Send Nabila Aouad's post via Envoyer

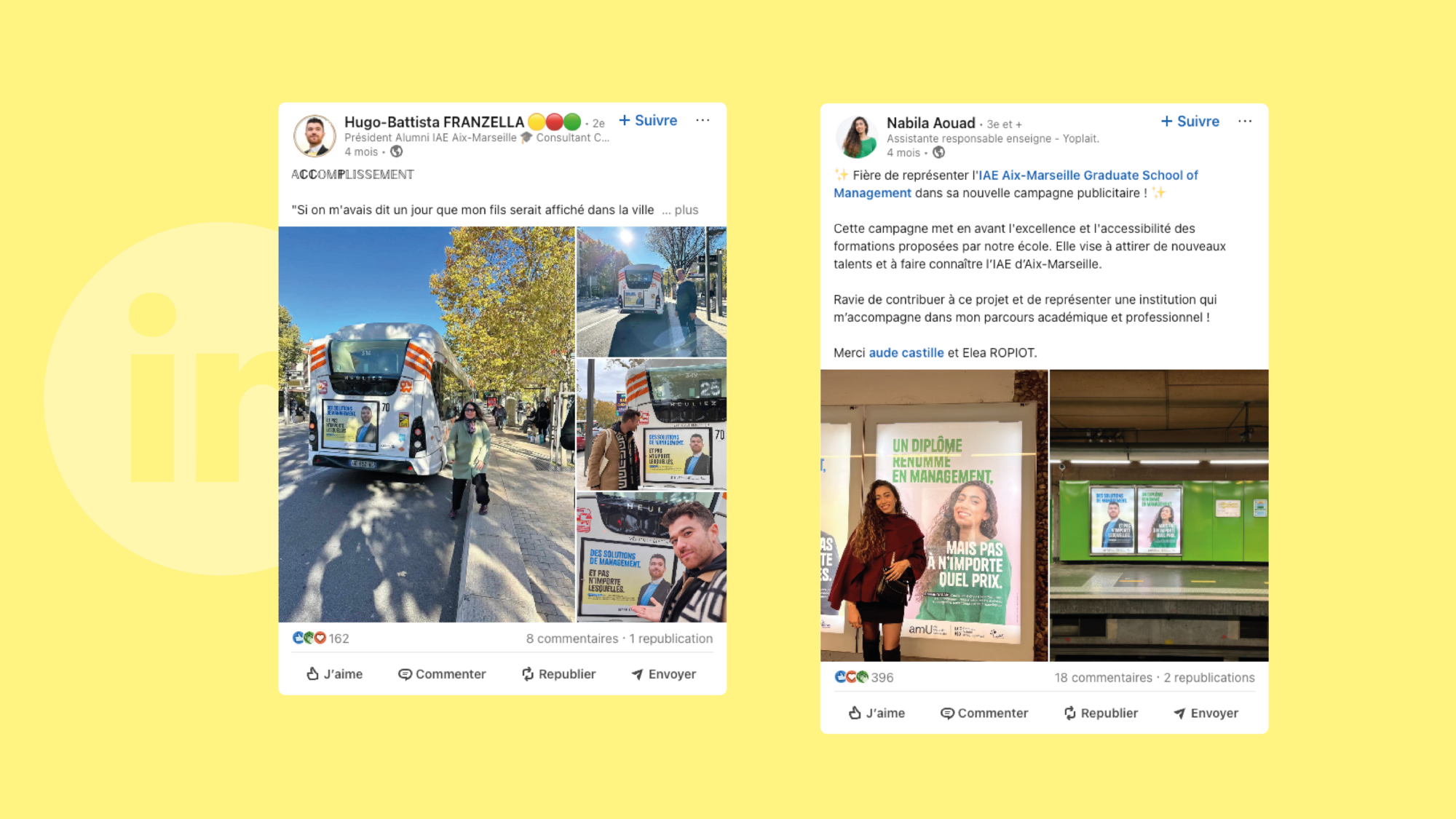click(x=1206, y=713)
